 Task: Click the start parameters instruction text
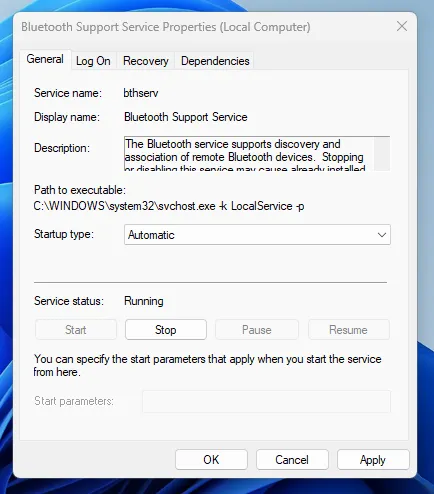tap(207, 365)
